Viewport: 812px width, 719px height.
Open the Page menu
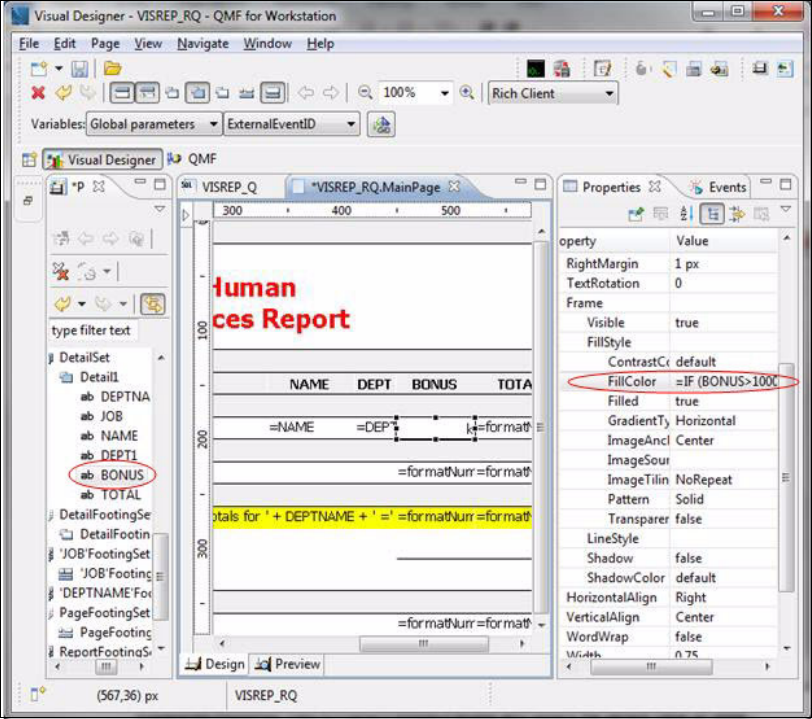tap(105, 44)
